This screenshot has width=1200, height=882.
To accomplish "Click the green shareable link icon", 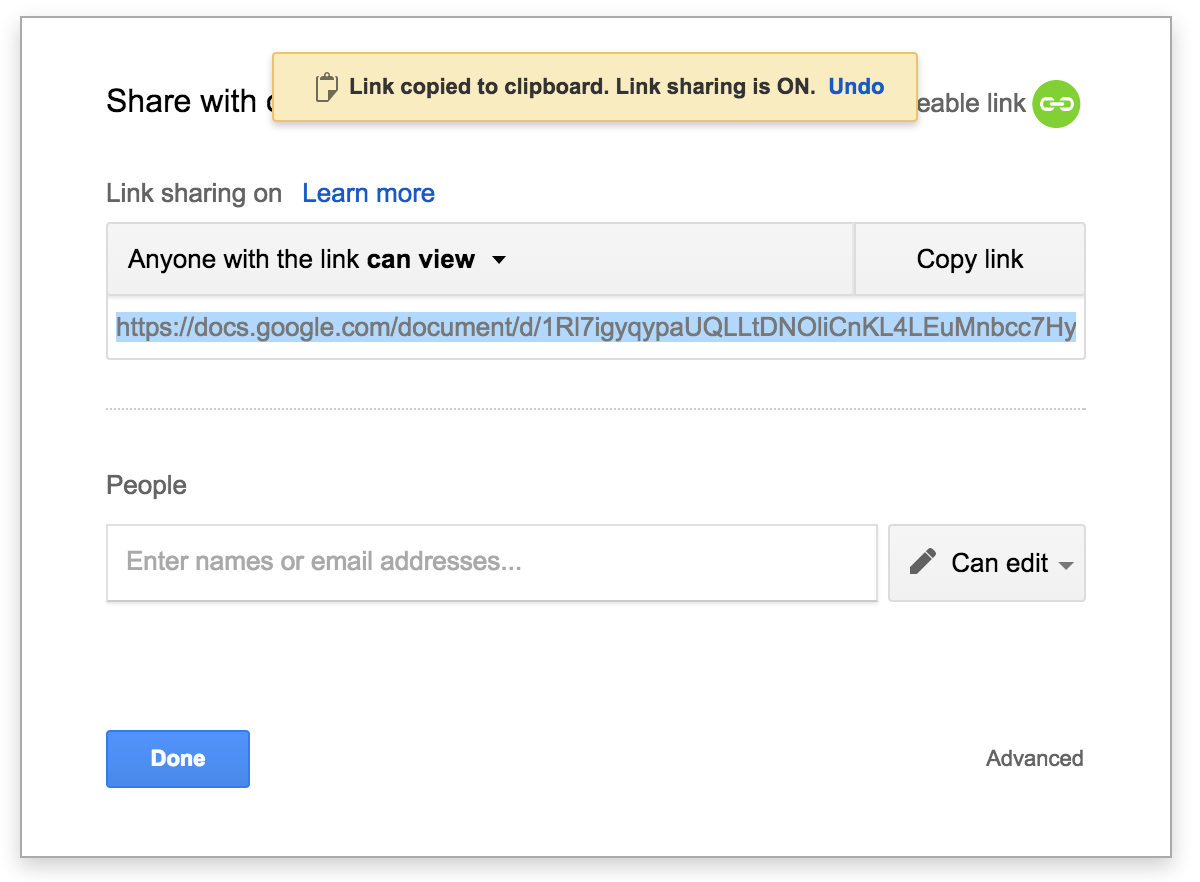I will coord(1056,104).
